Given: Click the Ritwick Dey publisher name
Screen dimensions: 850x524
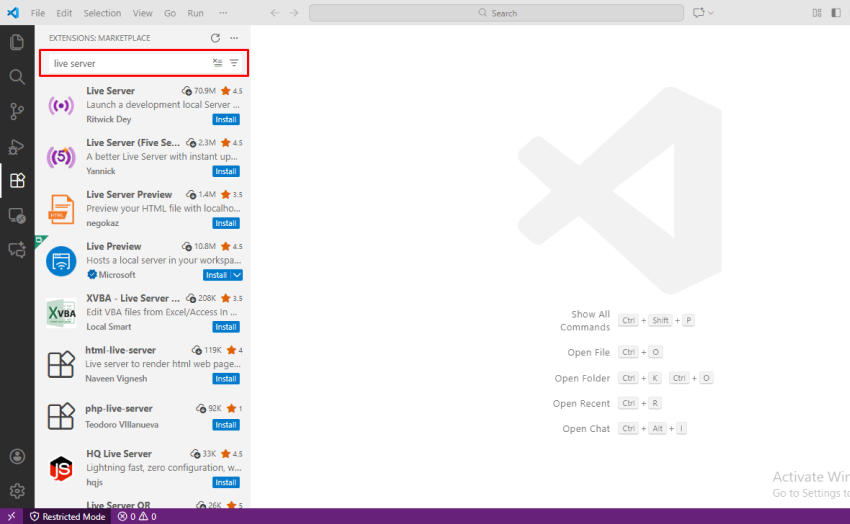Looking at the screenshot, I should coord(108,119).
